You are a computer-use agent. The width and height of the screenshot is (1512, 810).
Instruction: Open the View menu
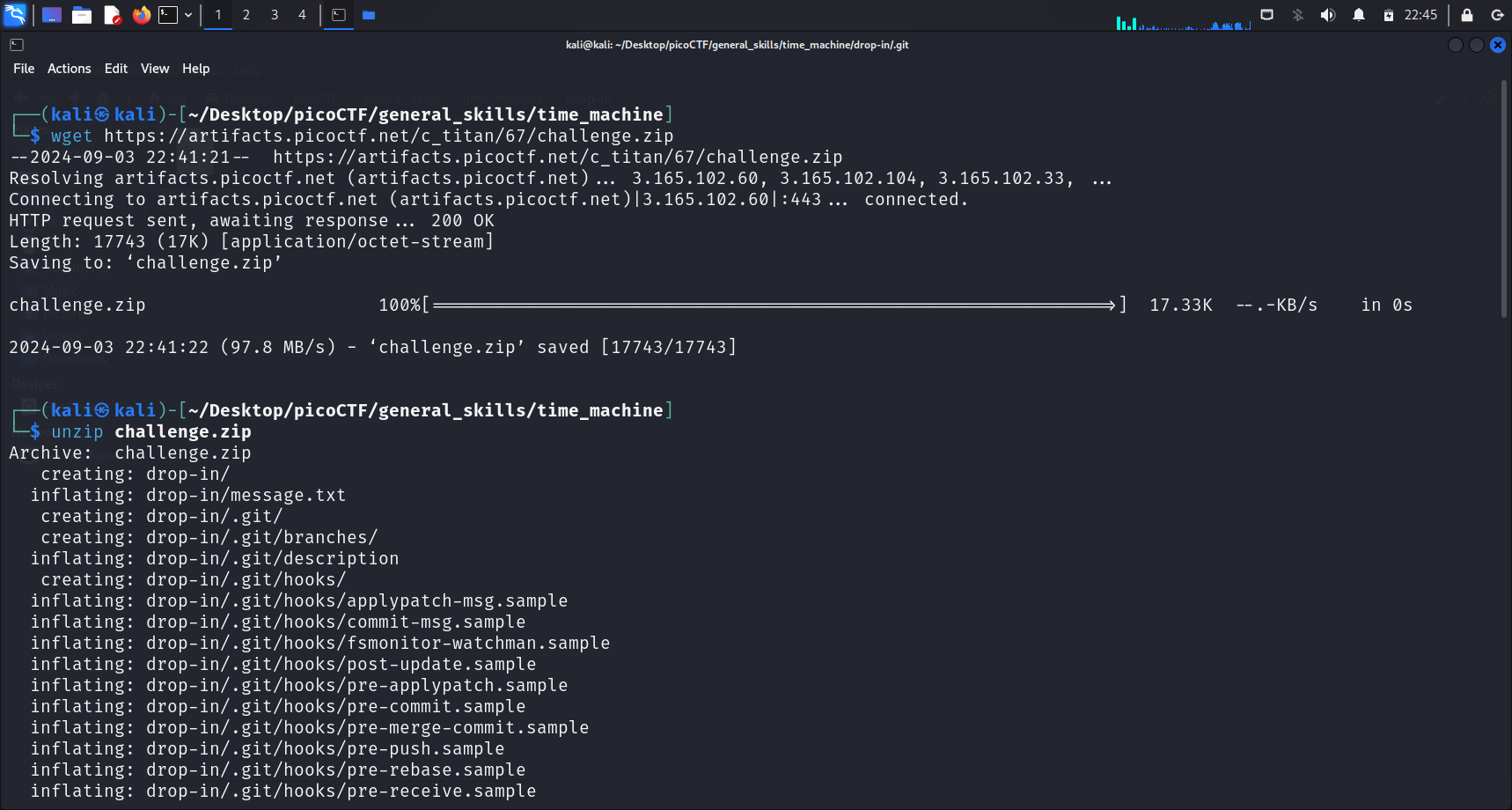[x=155, y=69]
